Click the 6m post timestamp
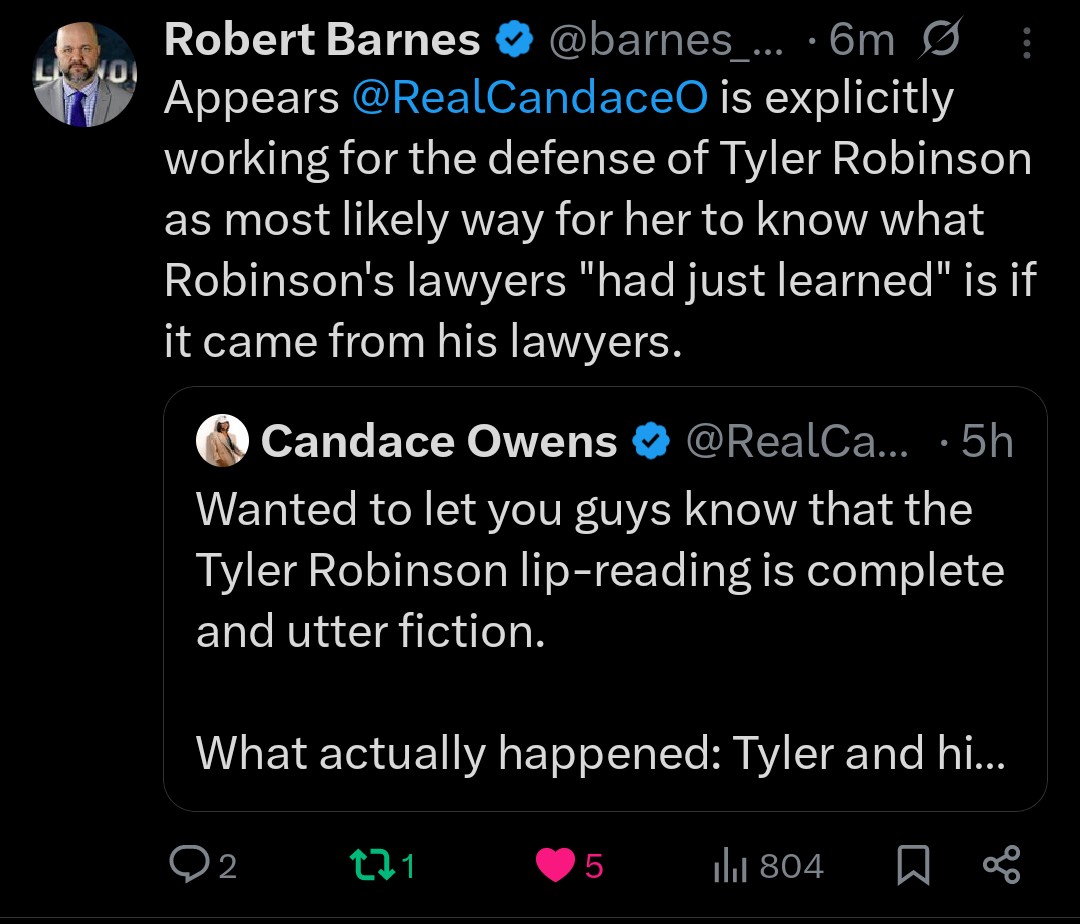 click(x=861, y=40)
